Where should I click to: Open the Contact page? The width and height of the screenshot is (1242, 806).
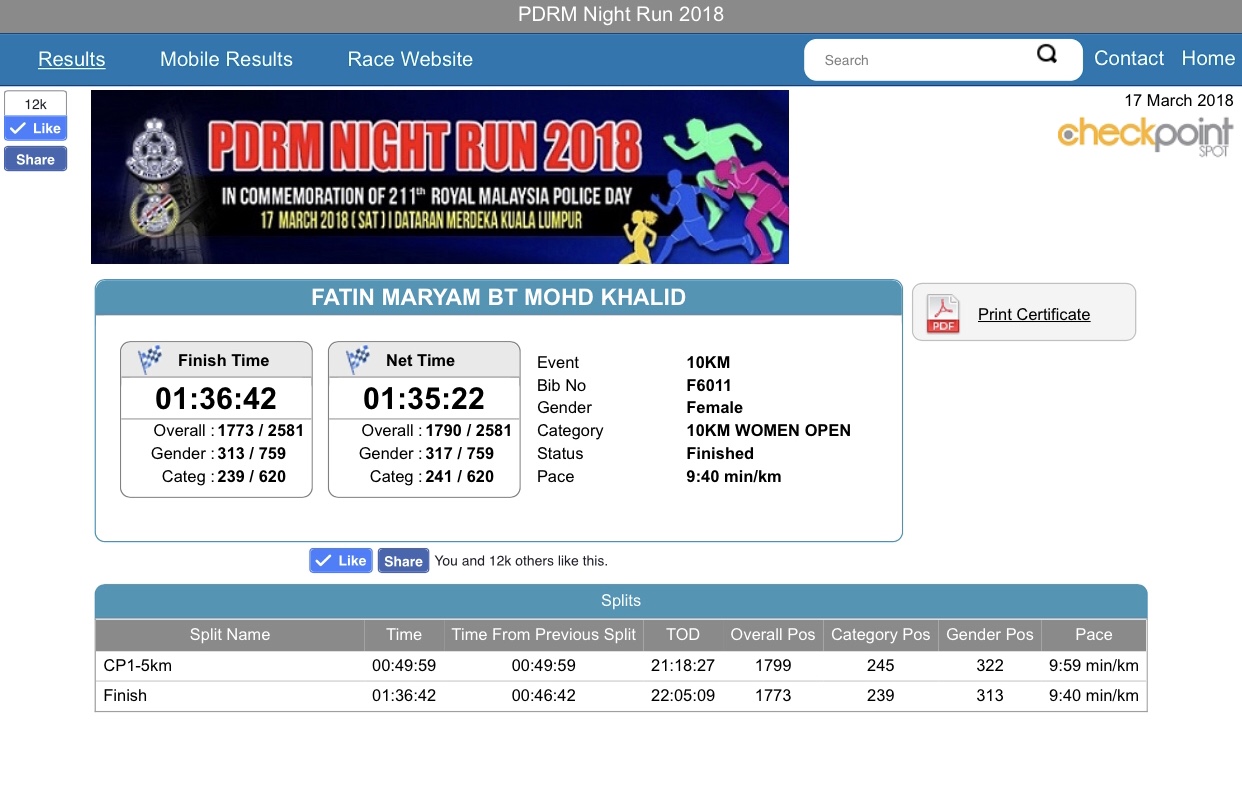(1128, 58)
